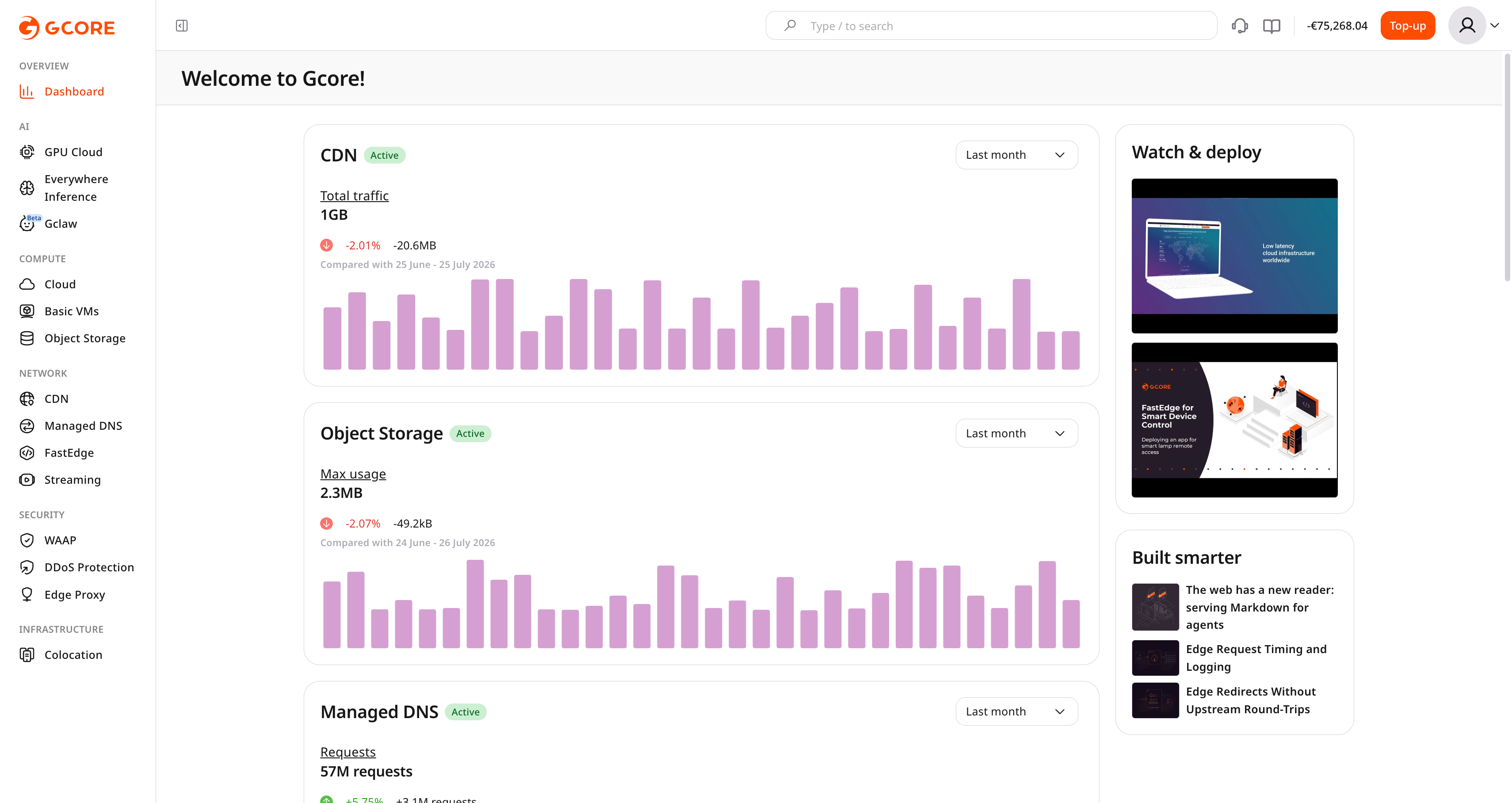Click the Streaming play icon

[x=27, y=480]
